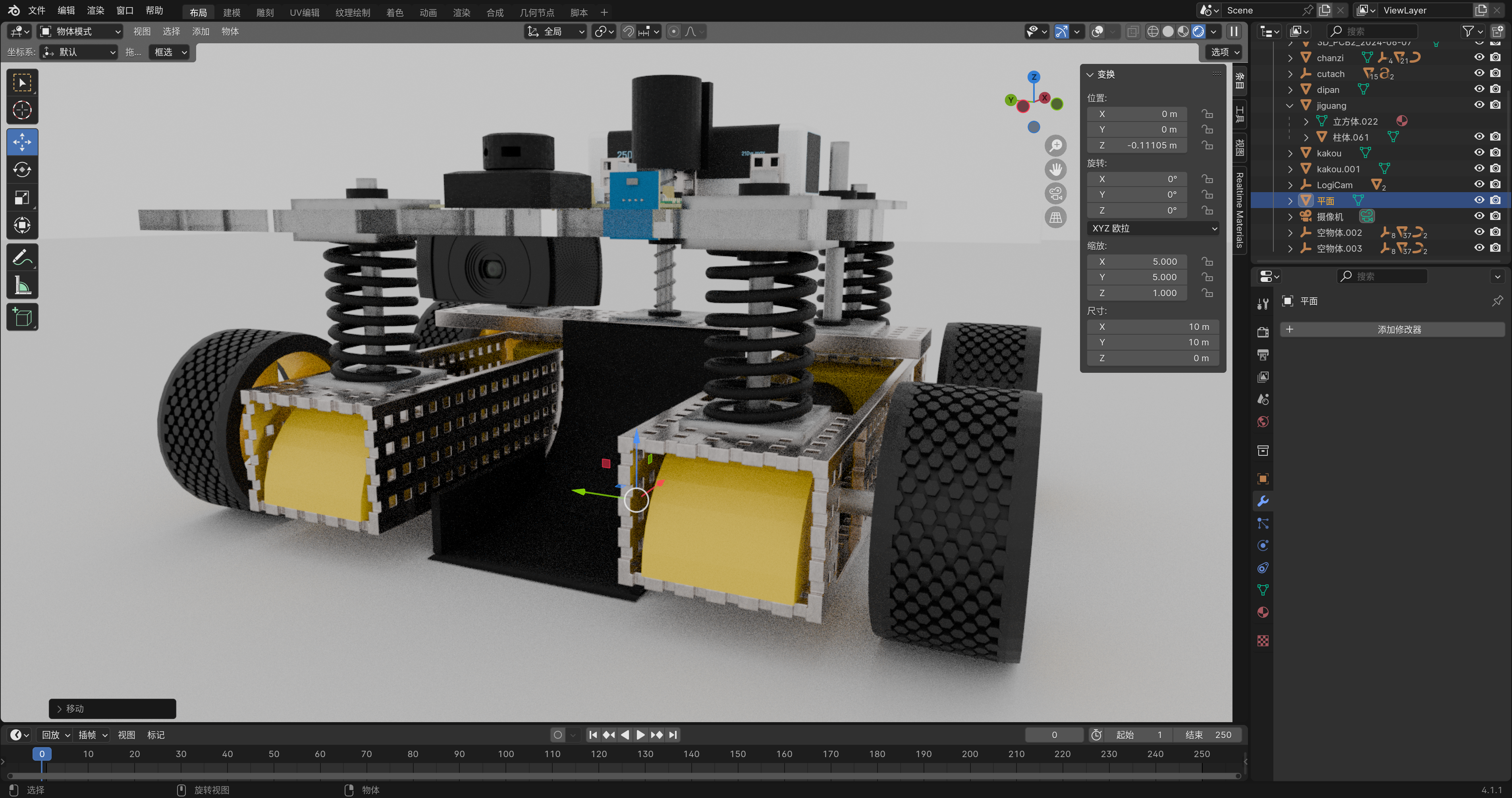Toggle camera view button in viewport

pyautogui.click(x=1055, y=194)
